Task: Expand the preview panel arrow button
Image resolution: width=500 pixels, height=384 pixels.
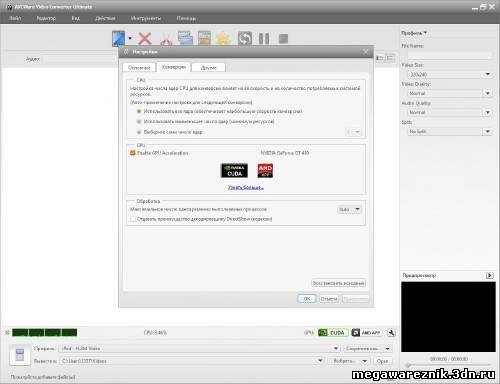Action: click(x=489, y=275)
